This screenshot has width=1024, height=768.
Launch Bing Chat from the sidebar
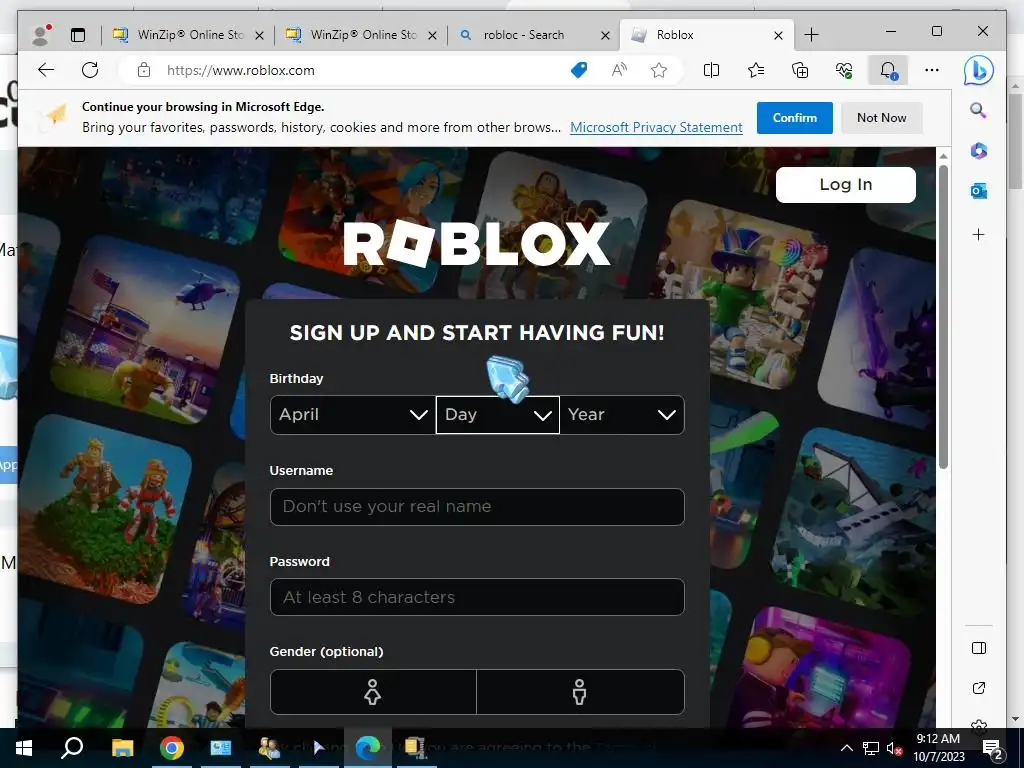pyautogui.click(x=978, y=71)
